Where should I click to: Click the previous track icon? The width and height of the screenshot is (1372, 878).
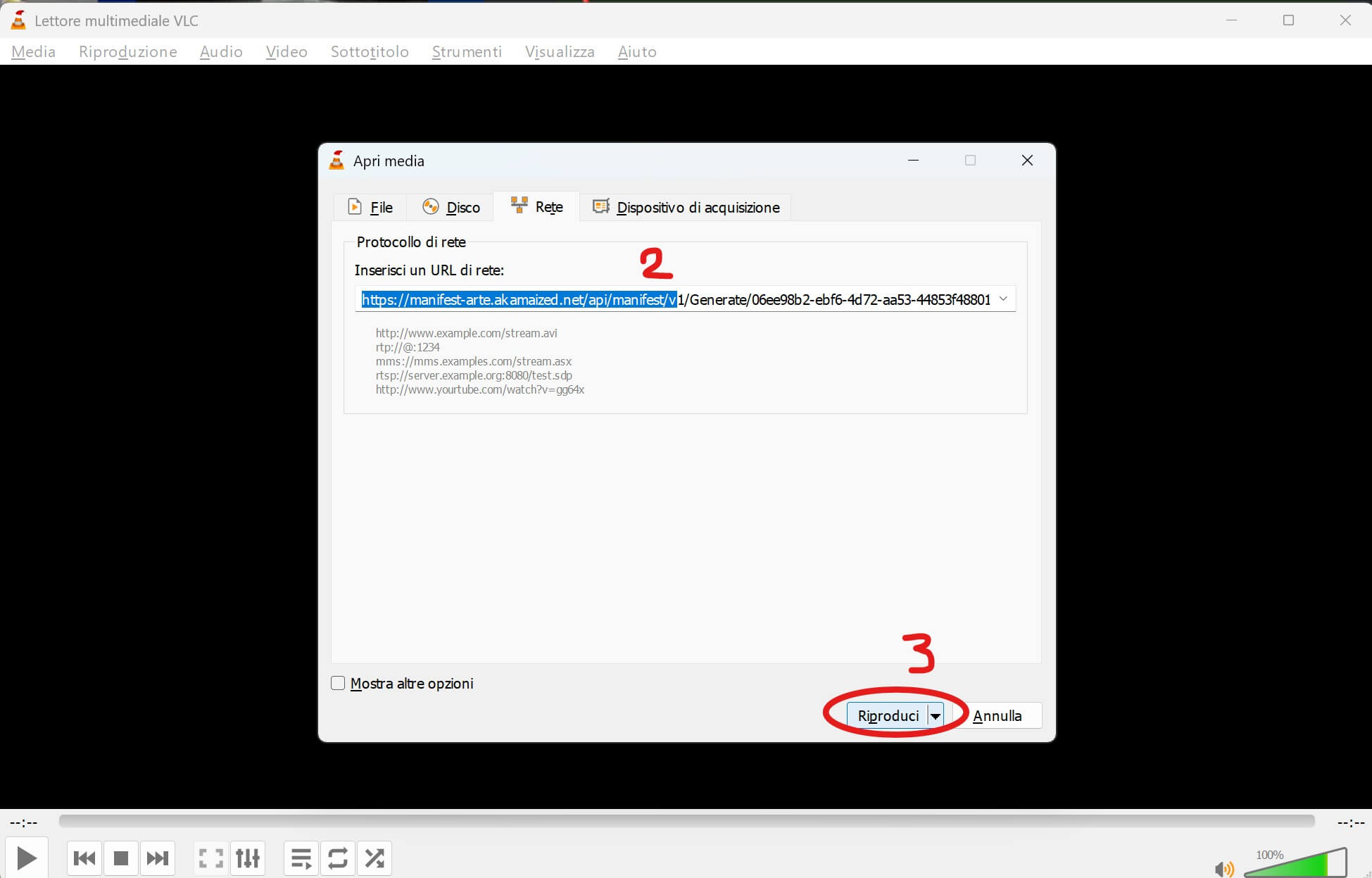[84, 858]
